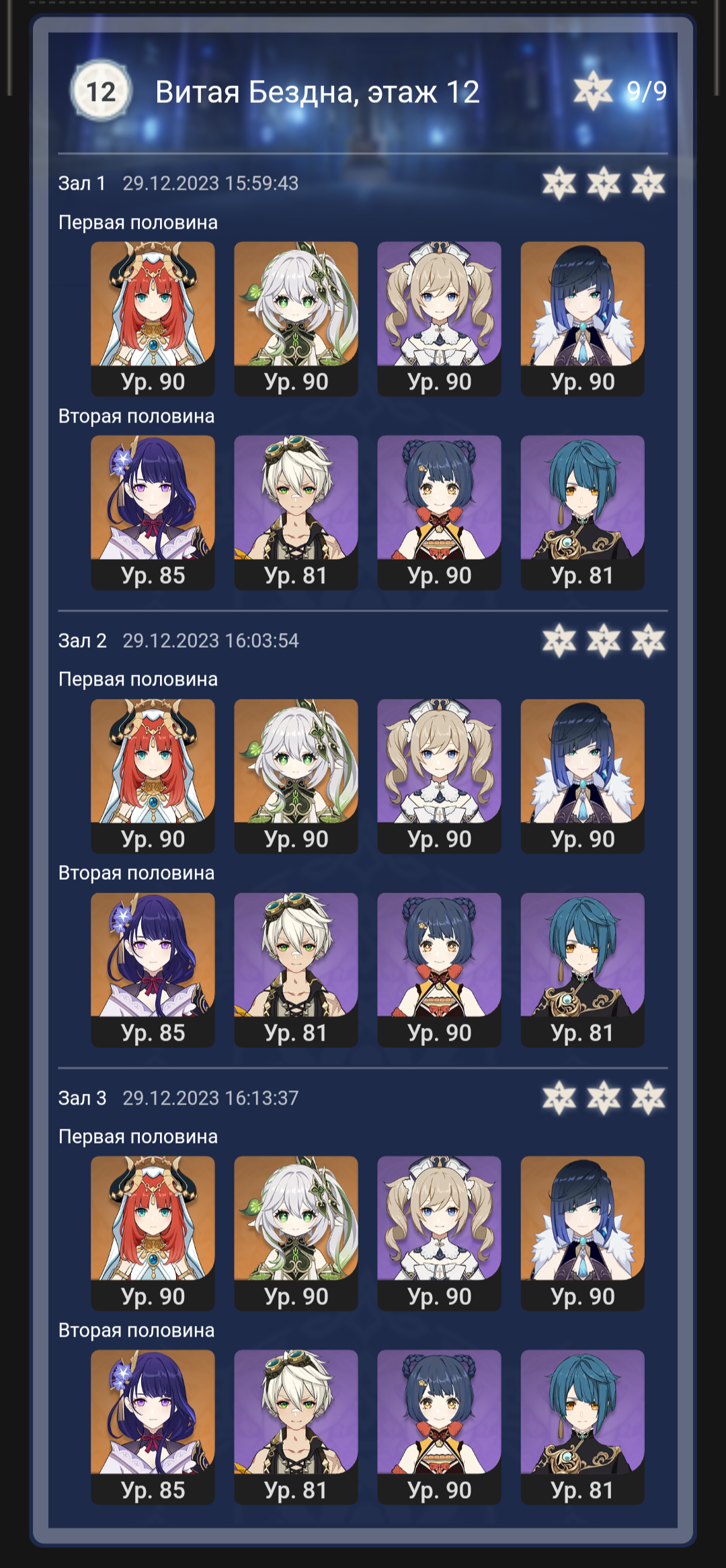This screenshot has width=726, height=1568.
Task: Open Bennett portrait in Зал 3 second half
Action: (296, 1427)
